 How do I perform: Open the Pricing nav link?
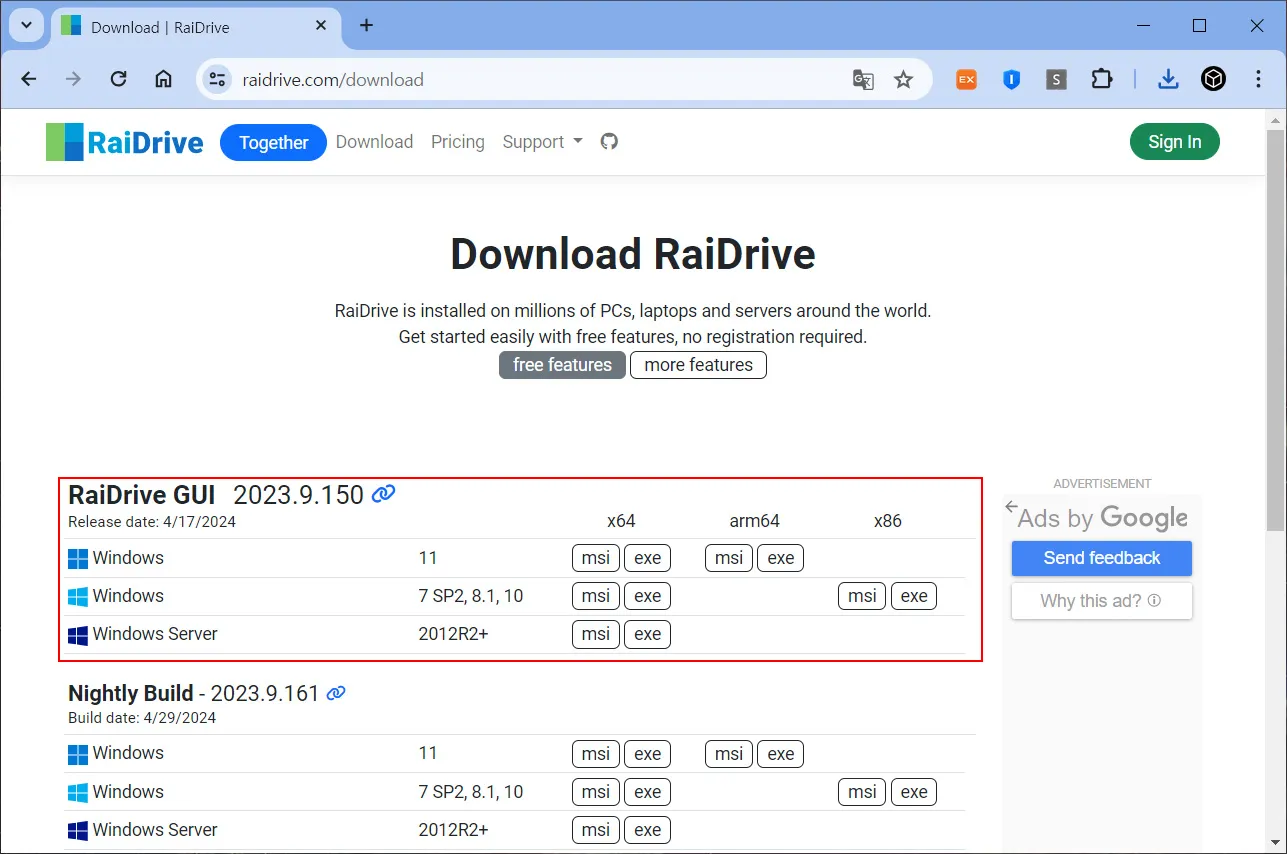(458, 142)
